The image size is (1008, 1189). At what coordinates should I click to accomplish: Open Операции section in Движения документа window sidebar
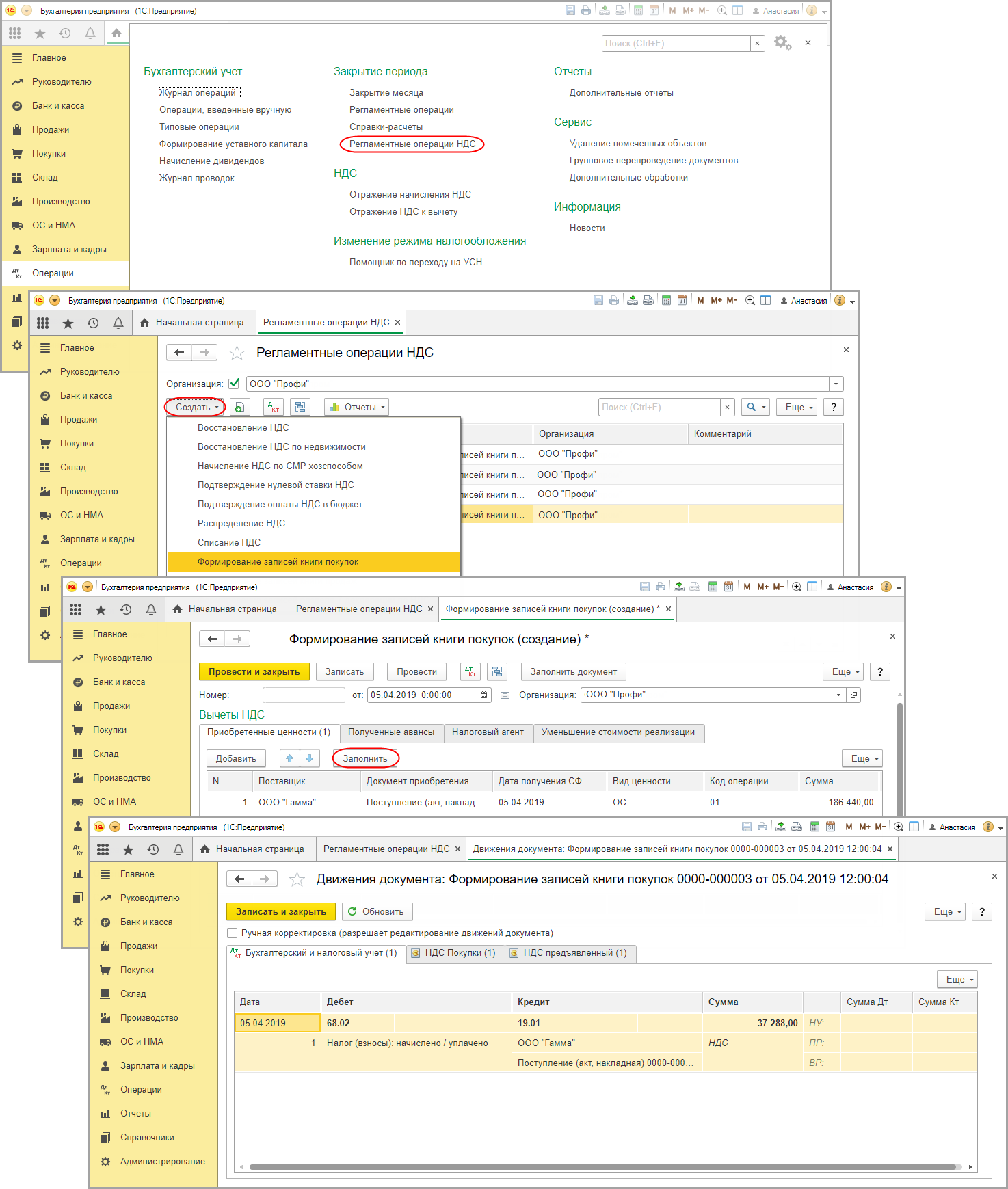click(x=141, y=1090)
